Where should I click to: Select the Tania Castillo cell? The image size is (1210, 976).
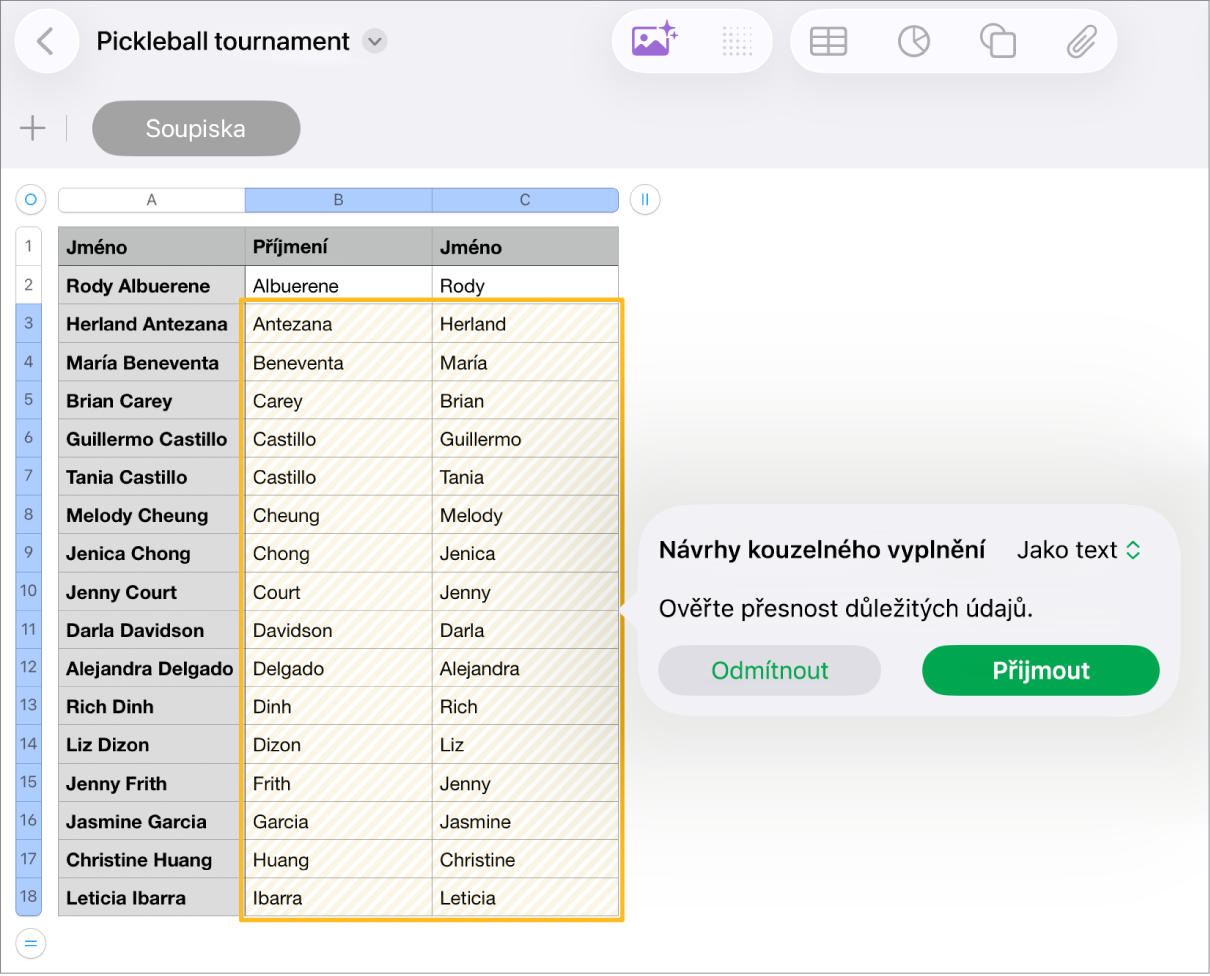[151, 477]
